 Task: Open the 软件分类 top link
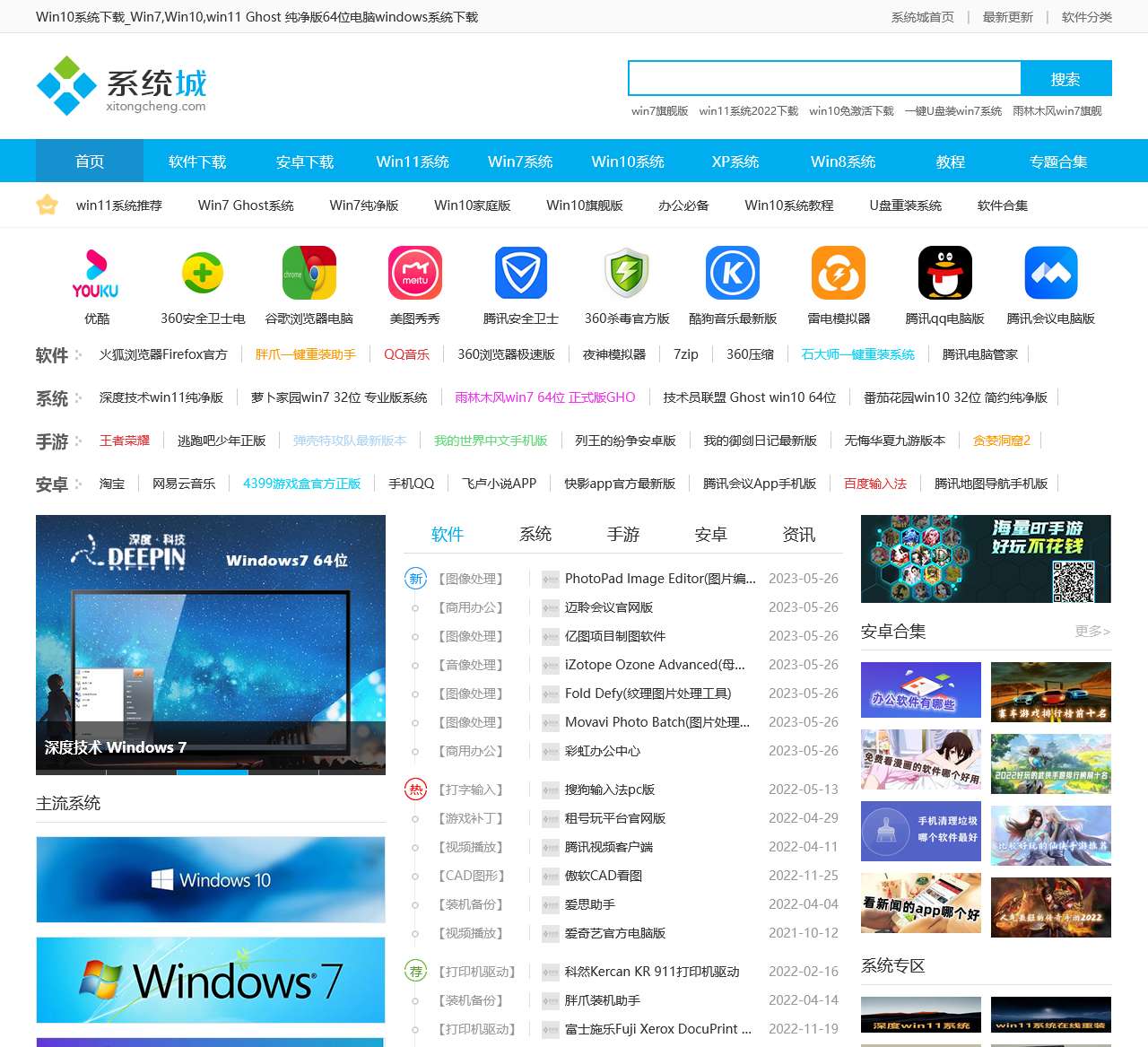coord(1087,17)
